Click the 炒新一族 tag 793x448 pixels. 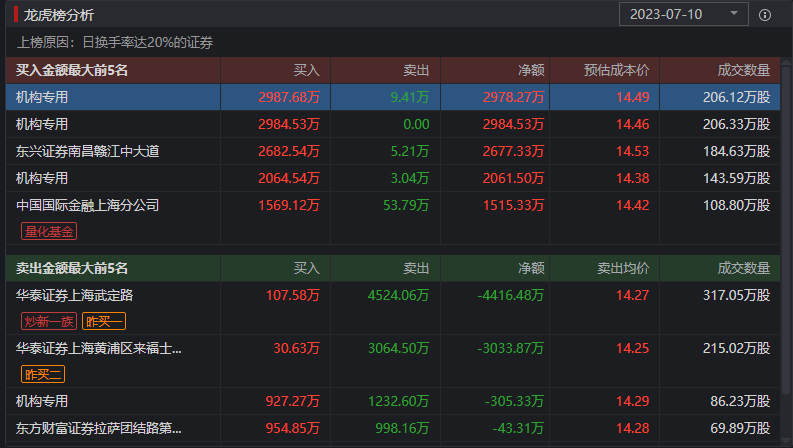49,321
